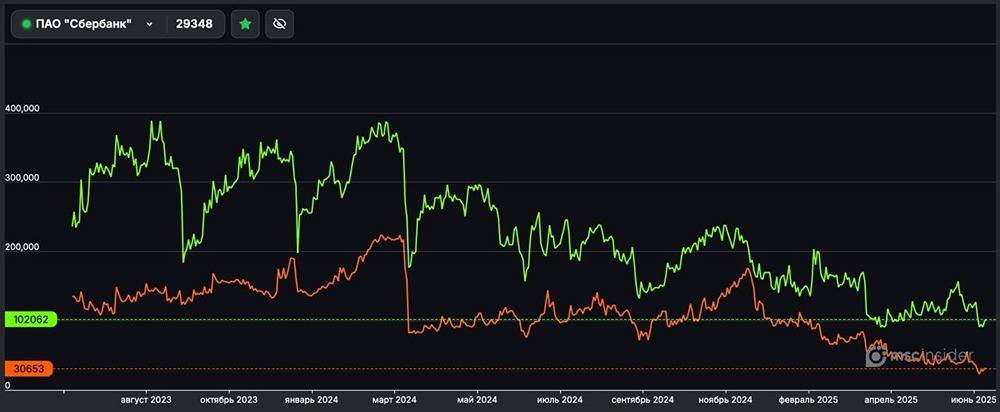Click the июнь 2025 axis label
This screenshot has width=1000, height=412.
pyautogui.click(x=973, y=400)
